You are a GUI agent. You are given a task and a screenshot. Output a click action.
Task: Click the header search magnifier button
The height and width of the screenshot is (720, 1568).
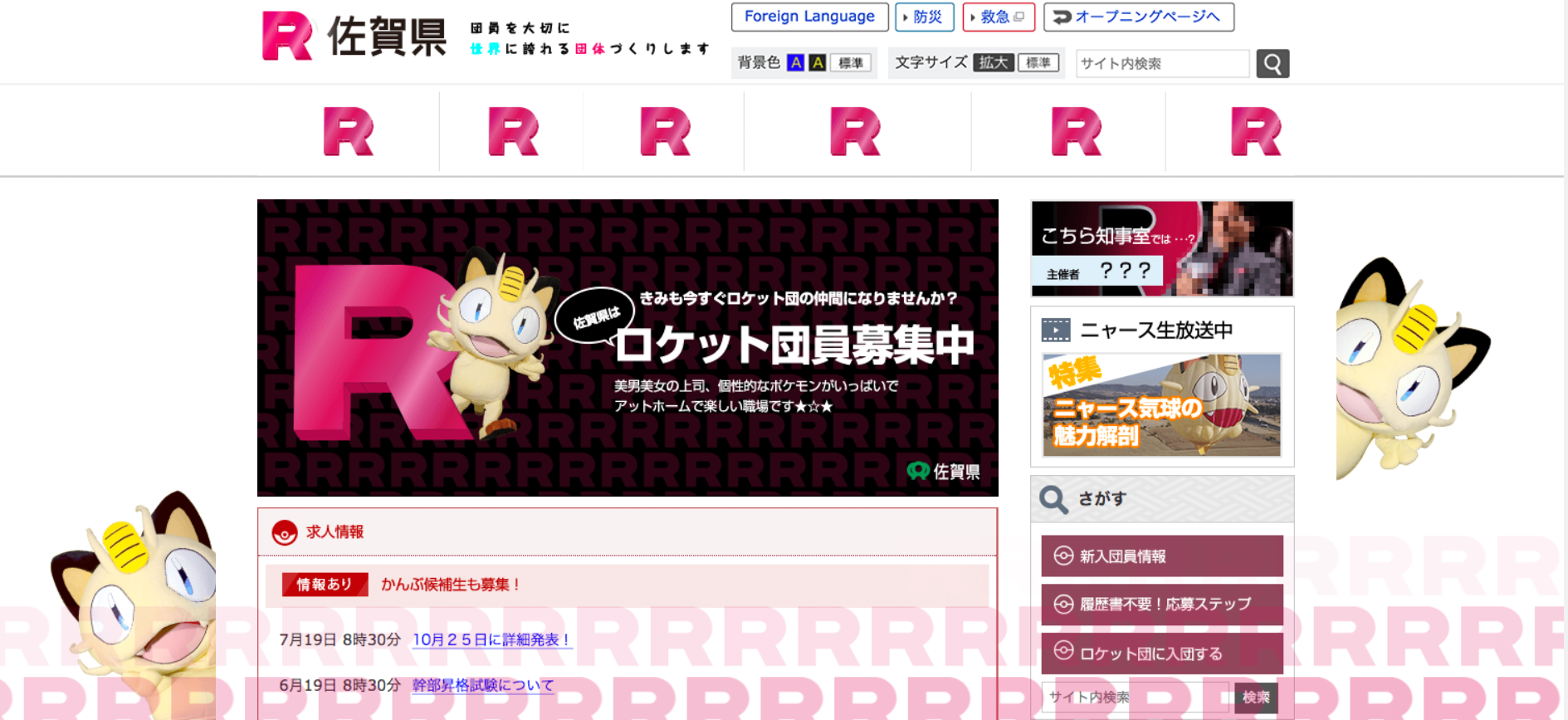coord(1272,64)
